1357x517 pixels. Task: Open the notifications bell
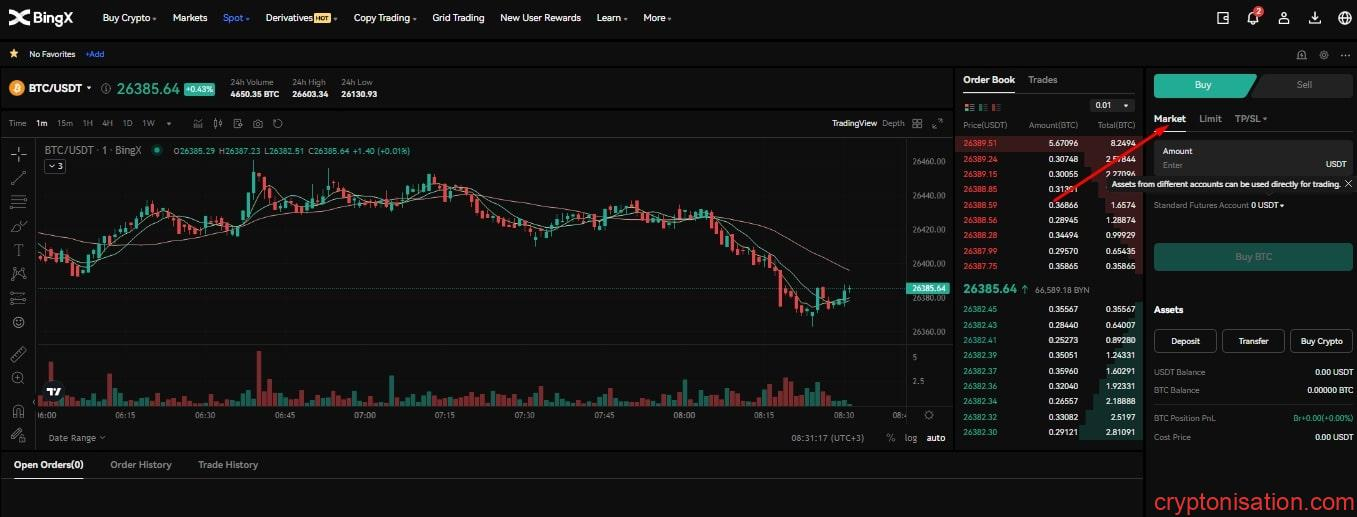tap(1253, 18)
